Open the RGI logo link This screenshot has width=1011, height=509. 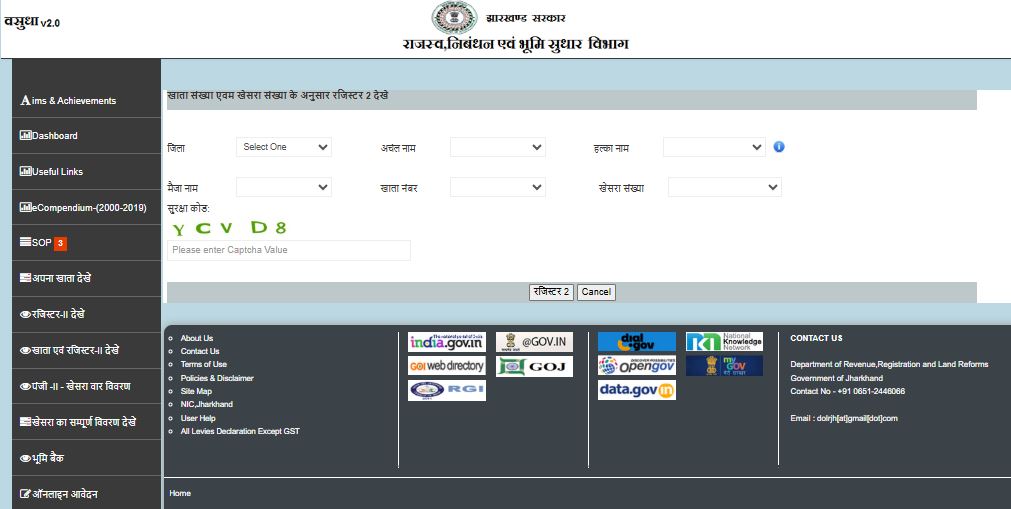pos(447,390)
